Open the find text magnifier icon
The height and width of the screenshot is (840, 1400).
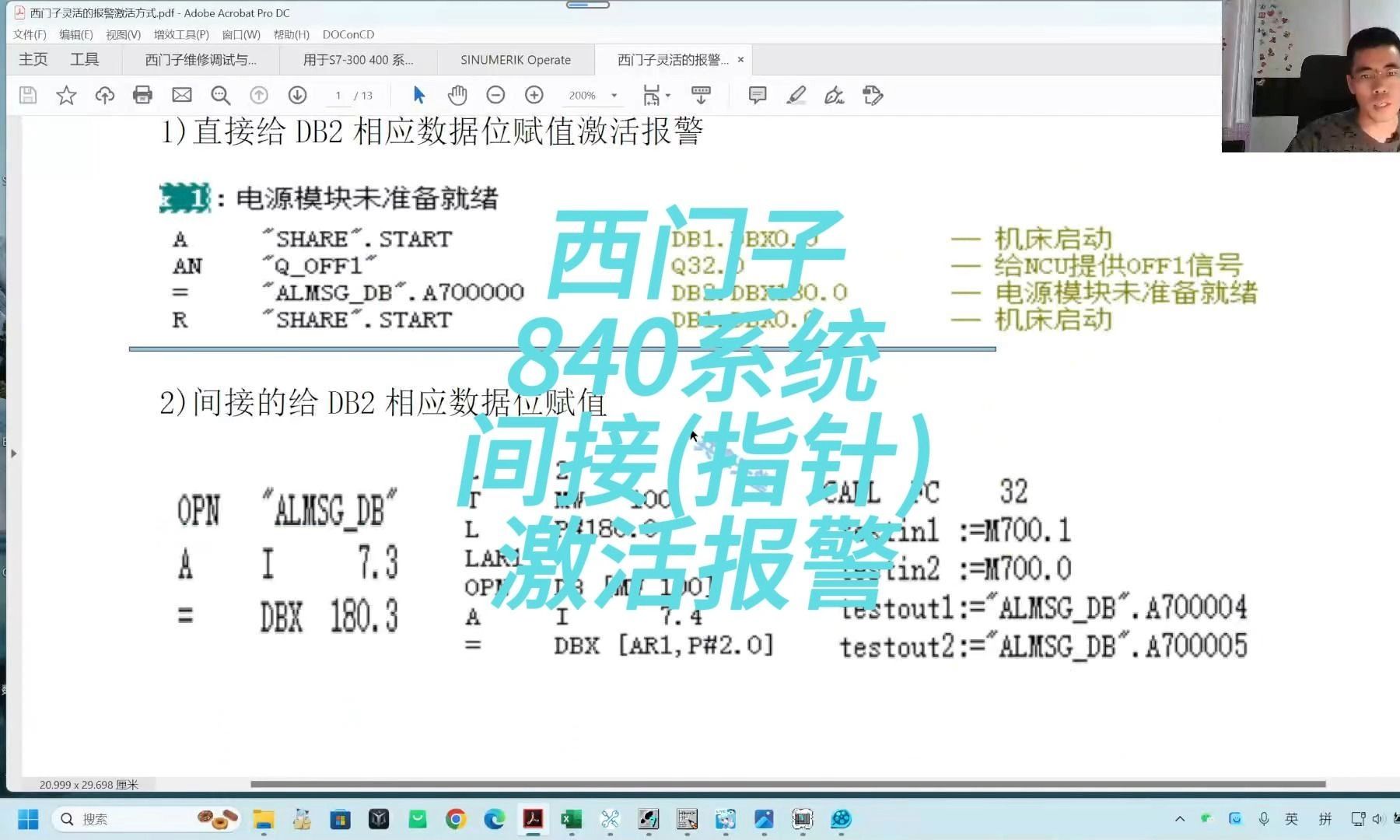click(221, 96)
